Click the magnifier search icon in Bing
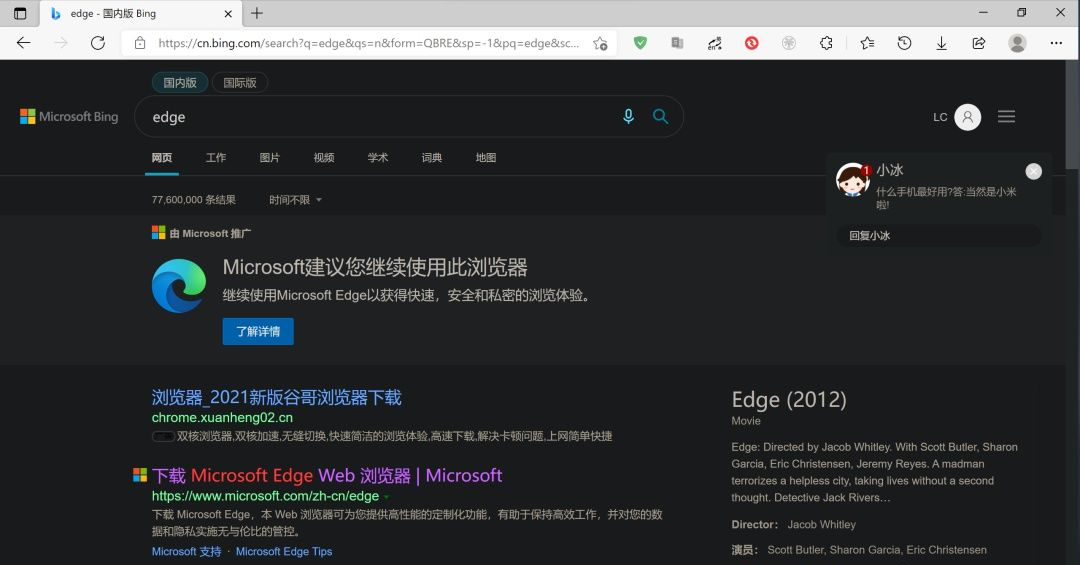 660,116
